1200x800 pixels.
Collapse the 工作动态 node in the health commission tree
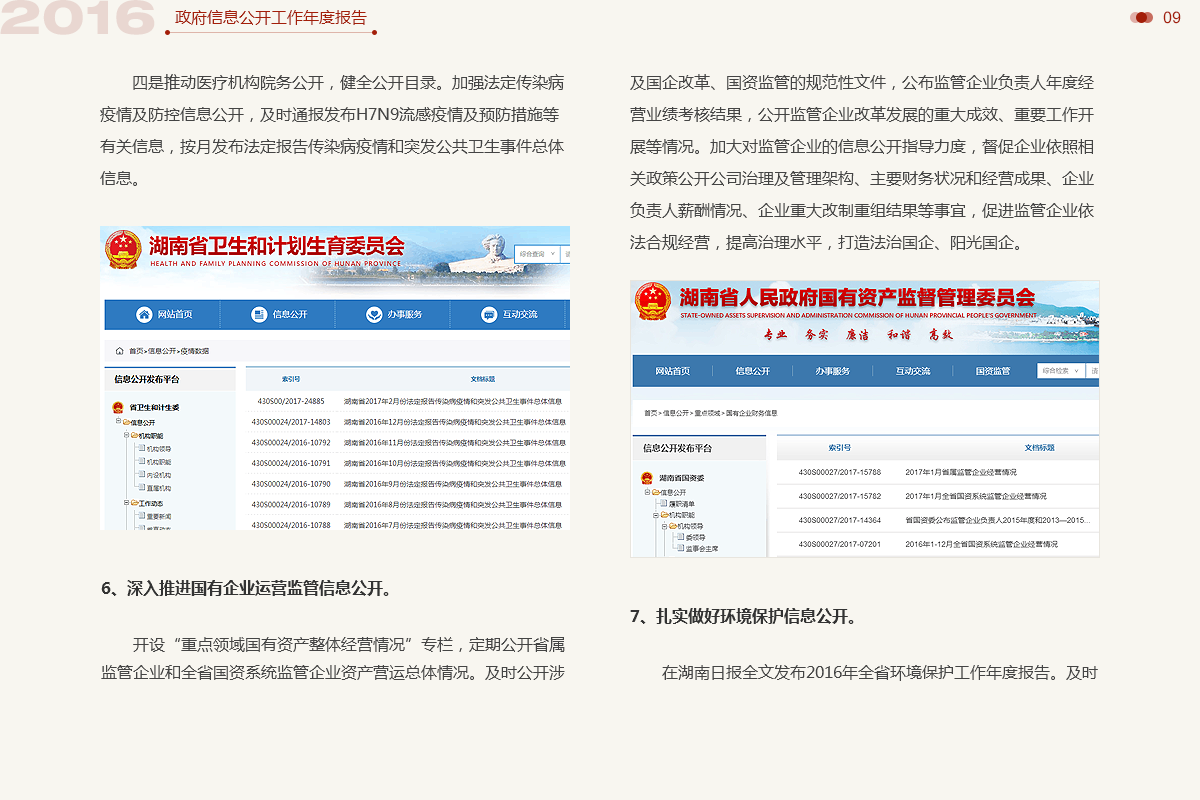coord(126,502)
